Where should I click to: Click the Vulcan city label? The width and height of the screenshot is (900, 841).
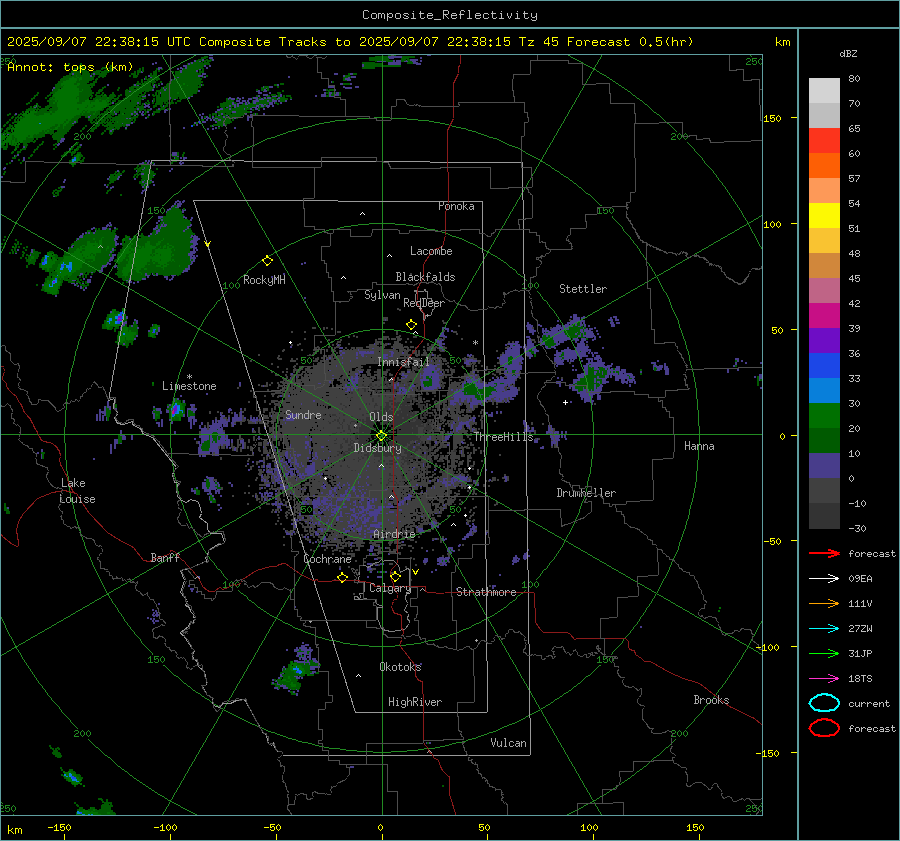tap(508, 743)
